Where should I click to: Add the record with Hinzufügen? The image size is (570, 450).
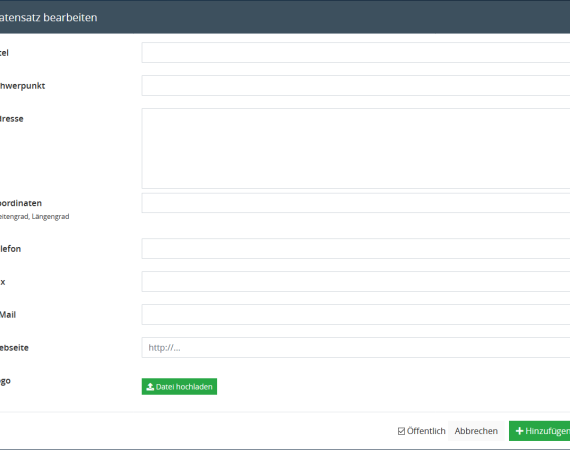[539, 431]
